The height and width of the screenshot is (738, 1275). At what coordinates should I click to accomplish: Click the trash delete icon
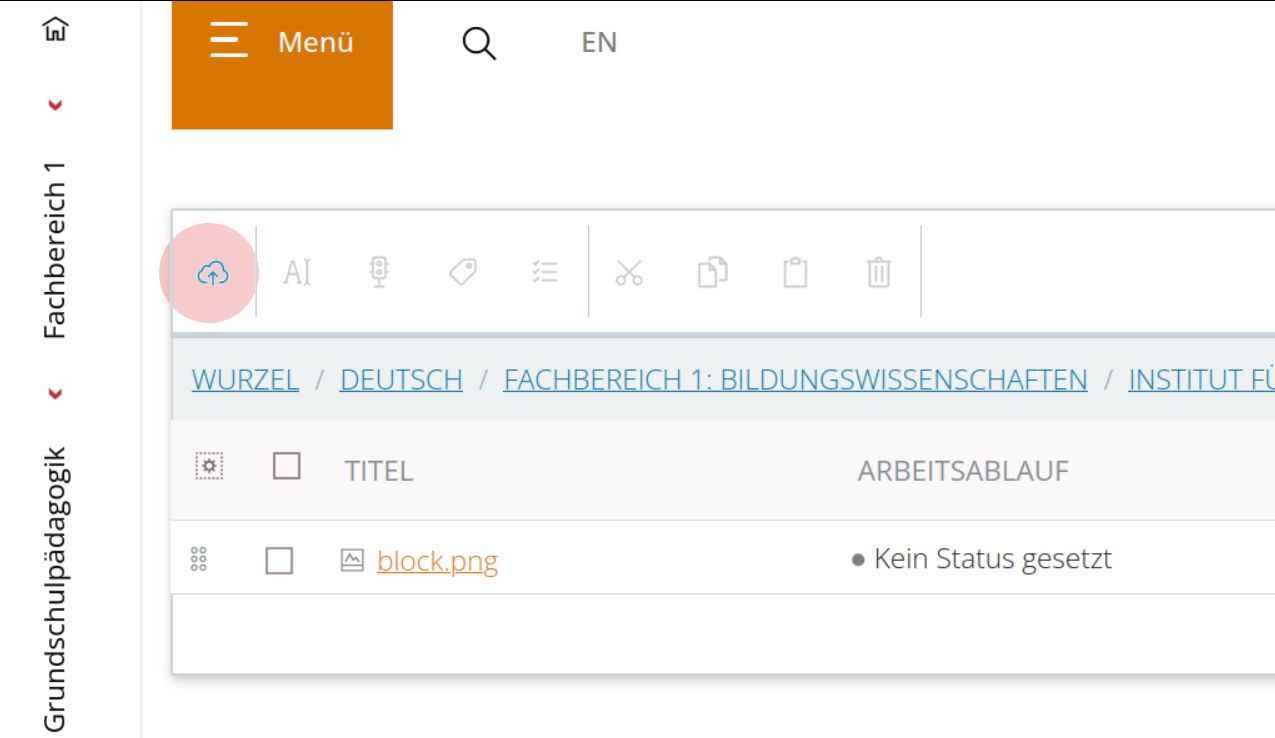pos(878,272)
